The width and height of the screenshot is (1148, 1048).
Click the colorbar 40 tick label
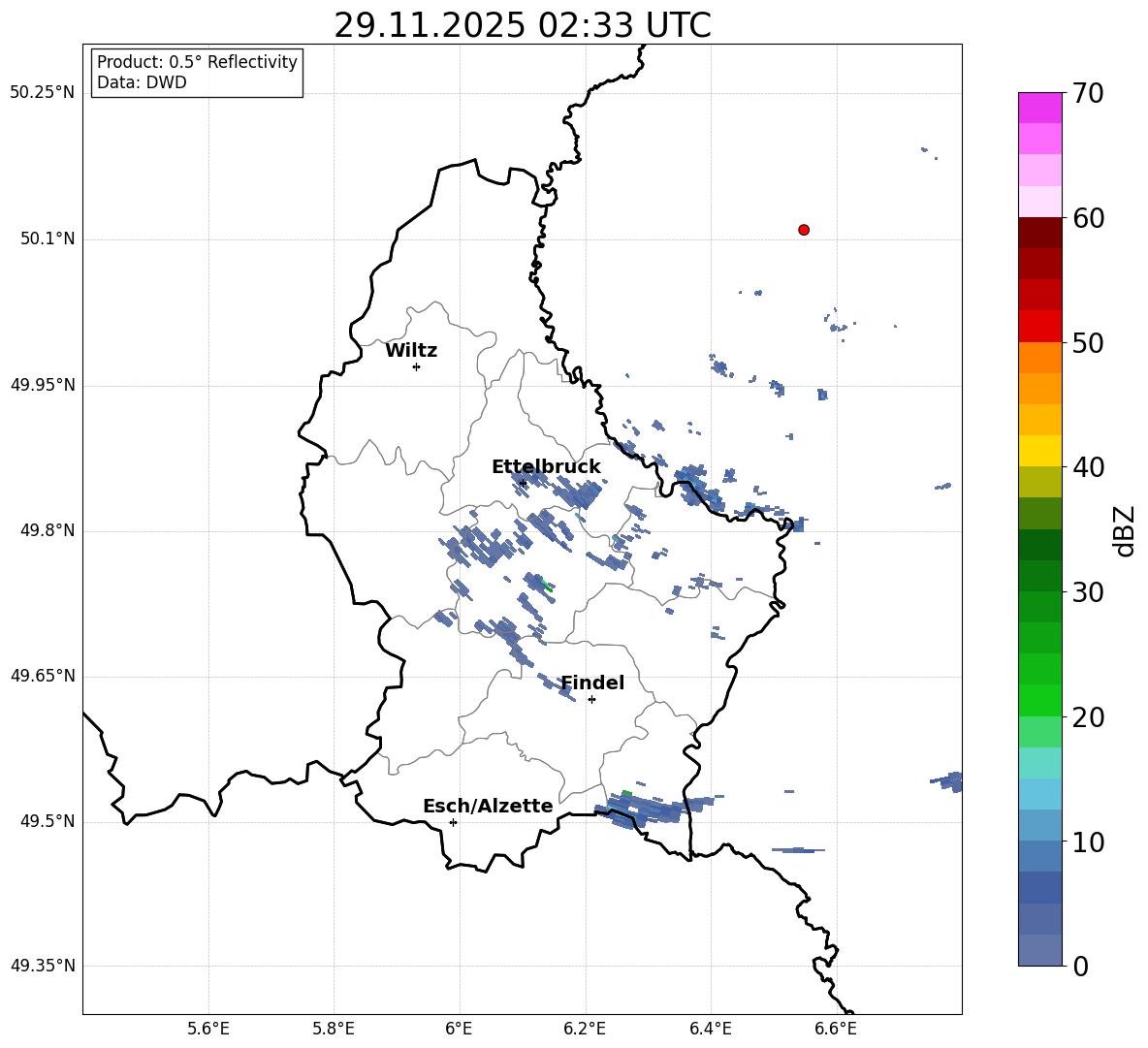pos(1088,467)
